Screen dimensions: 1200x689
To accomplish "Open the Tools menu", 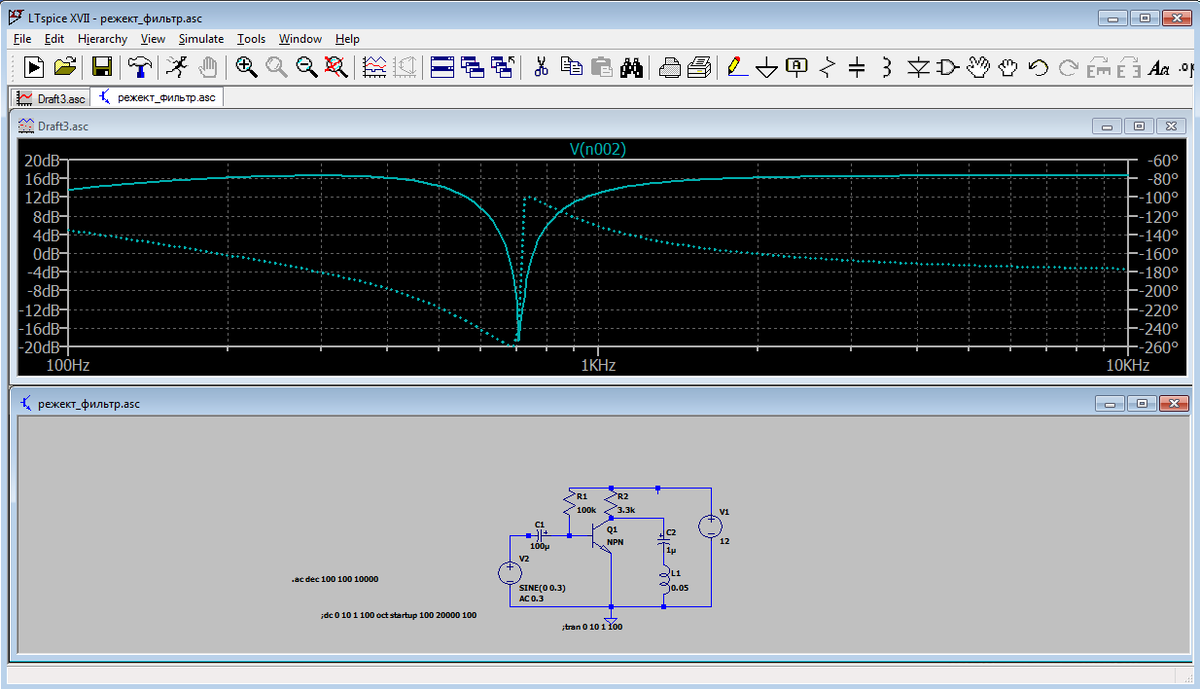I will [251, 39].
